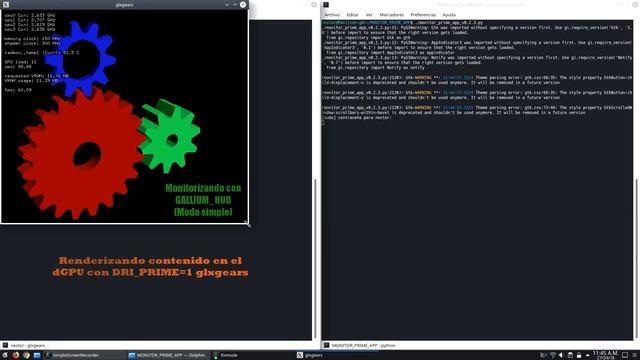Click the glxgears window menu icon
The width and height of the screenshot is (640, 360).
[x=6, y=4]
